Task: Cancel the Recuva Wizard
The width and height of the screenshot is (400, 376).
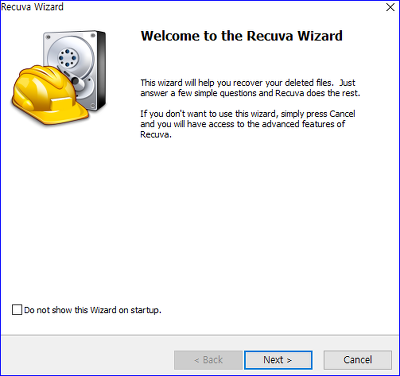Action: tap(358, 360)
